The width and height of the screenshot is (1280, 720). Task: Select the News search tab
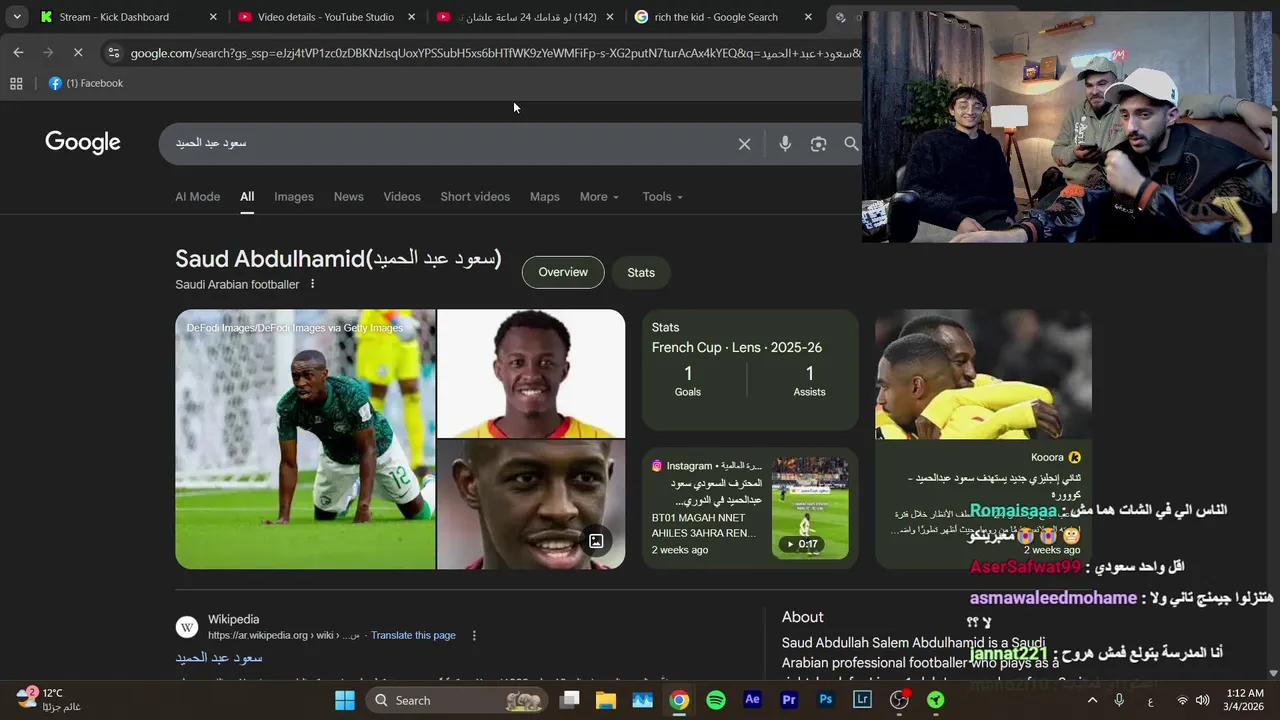pyautogui.click(x=348, y=197)
